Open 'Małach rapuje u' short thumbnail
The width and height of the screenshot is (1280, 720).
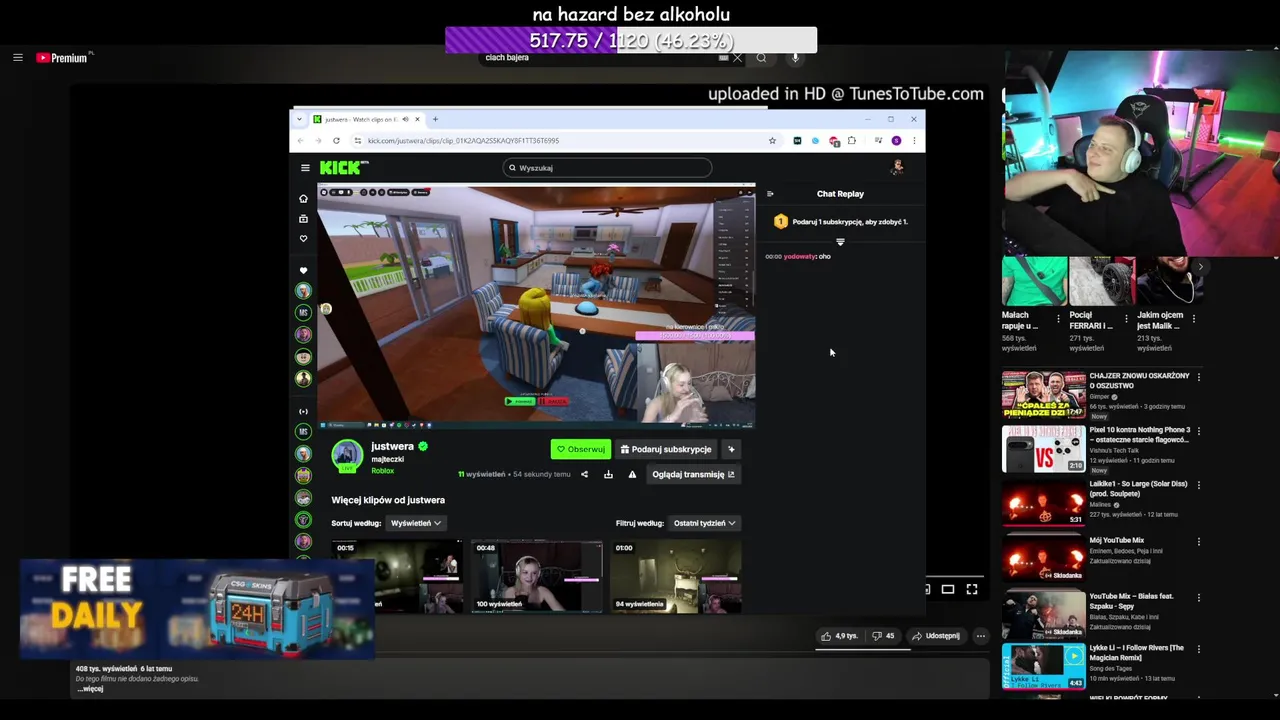[x=1034, y=281]
